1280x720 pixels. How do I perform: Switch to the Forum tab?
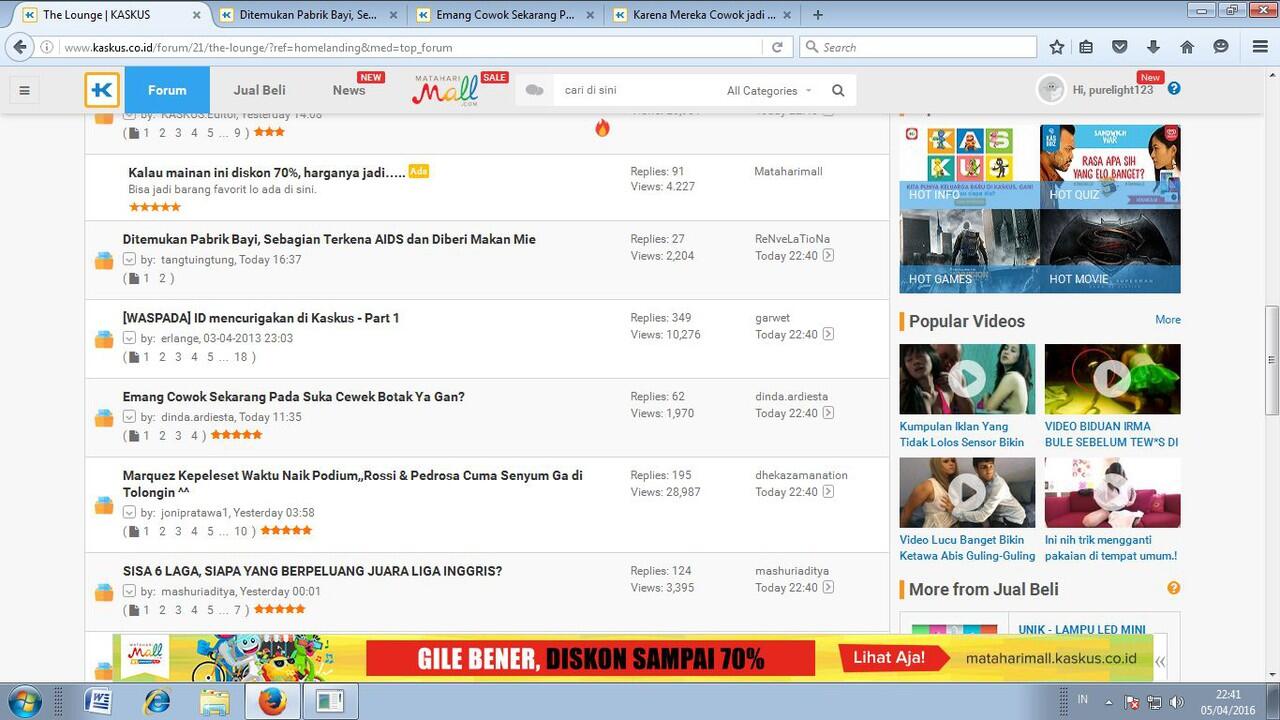point(167,90)
